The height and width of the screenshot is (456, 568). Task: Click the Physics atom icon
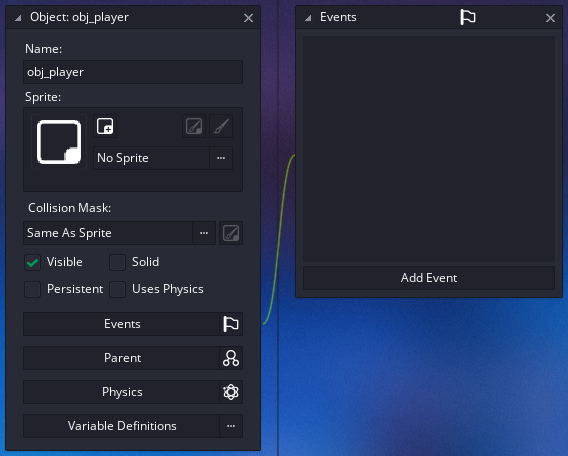[x=231, y=392]
